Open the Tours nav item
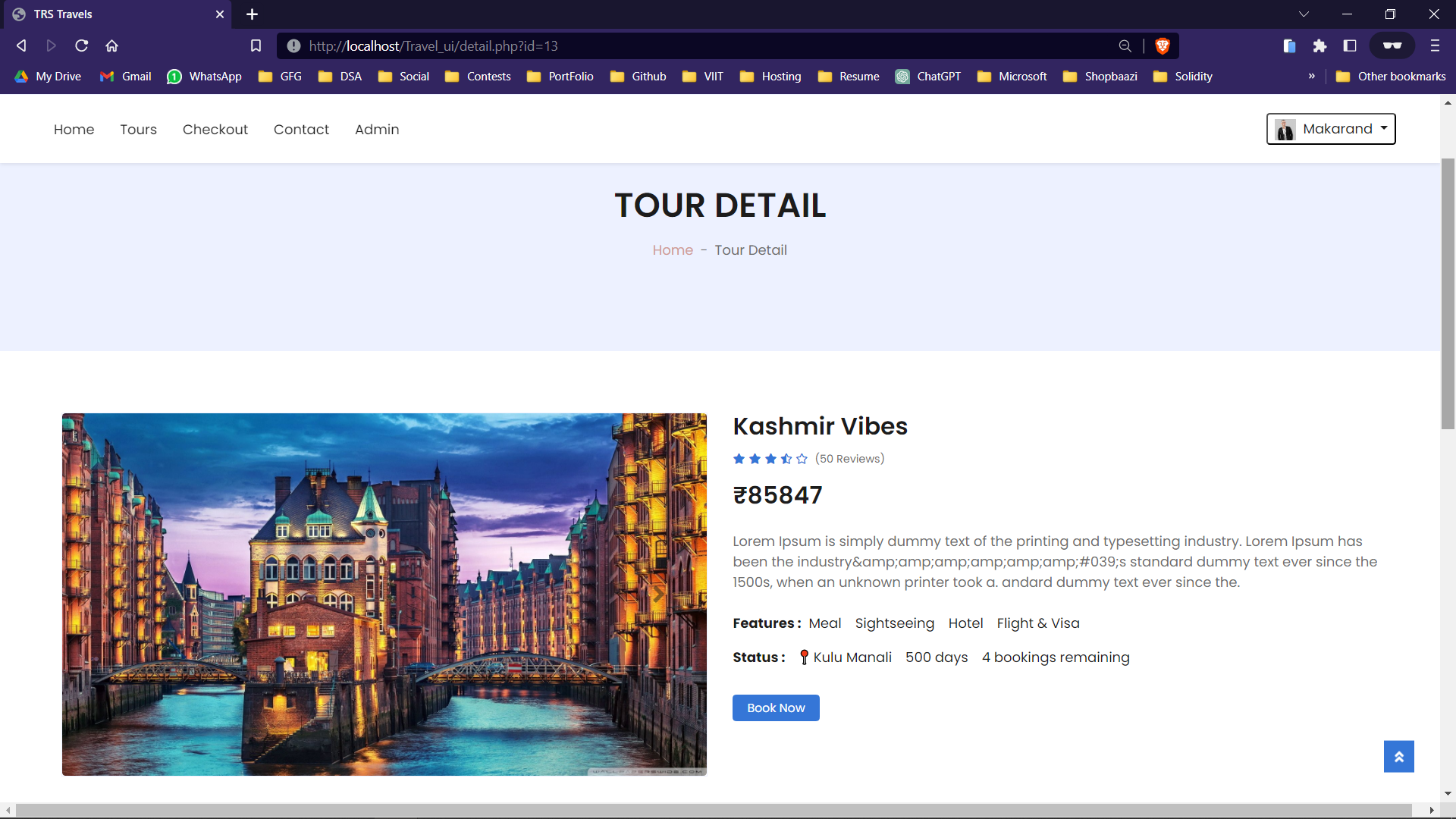Screen dimensions: 1456x819 pyautogui.click(x=139, y=130)
